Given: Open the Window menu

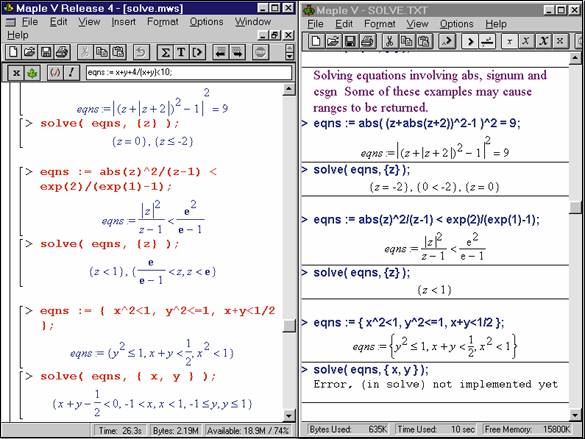Looking at the screenshot, I should pos(253,22).
